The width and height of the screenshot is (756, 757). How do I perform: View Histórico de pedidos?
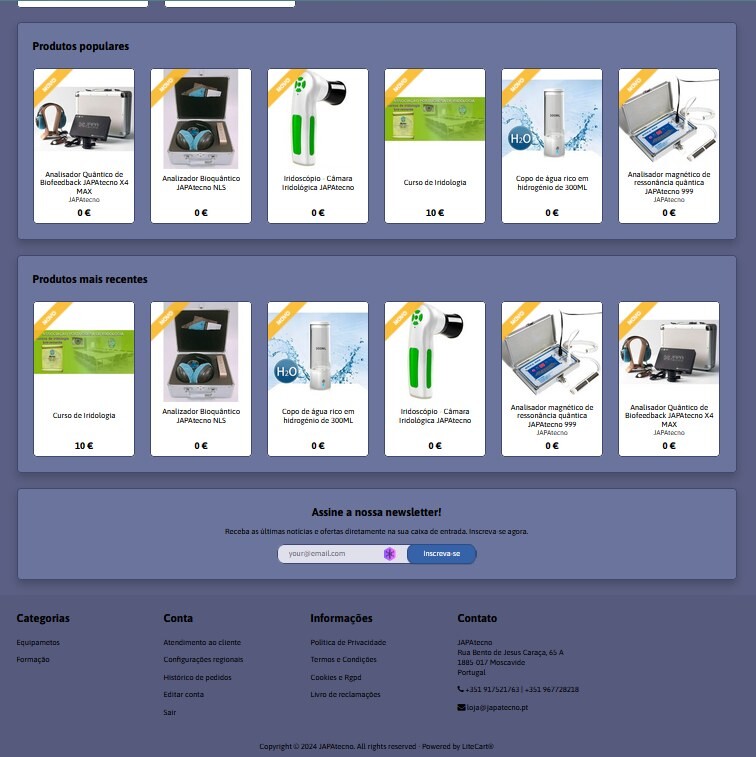click(197, 677)
